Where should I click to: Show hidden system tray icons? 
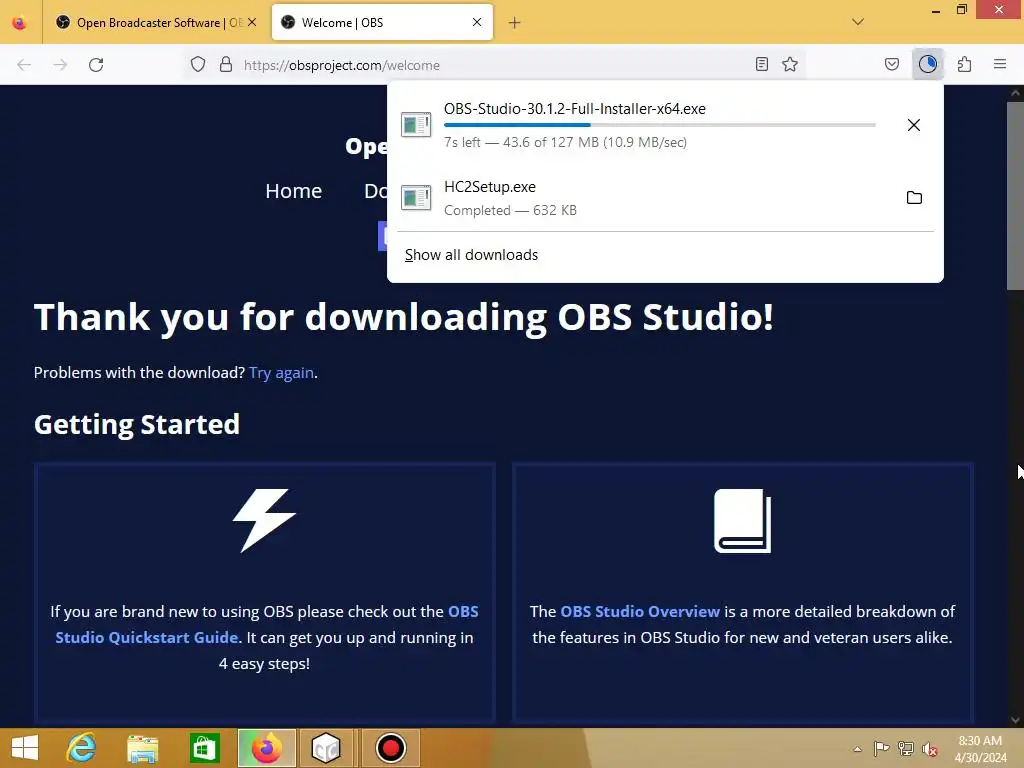coord(857,749)
